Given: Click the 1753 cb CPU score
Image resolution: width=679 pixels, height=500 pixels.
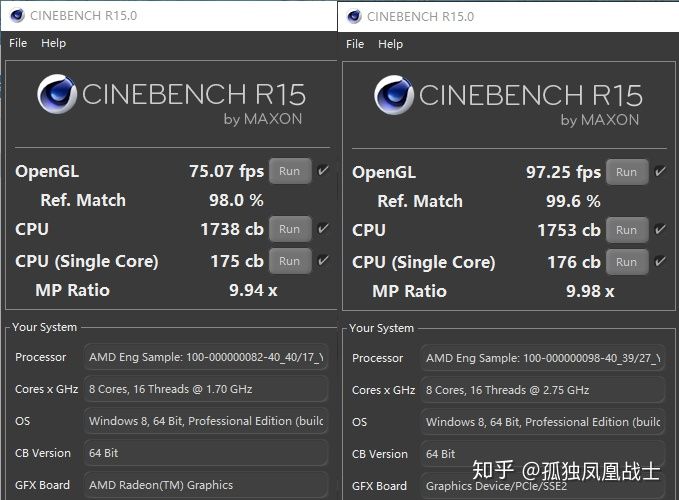Looking at the screenshot, I should (569, 230).
